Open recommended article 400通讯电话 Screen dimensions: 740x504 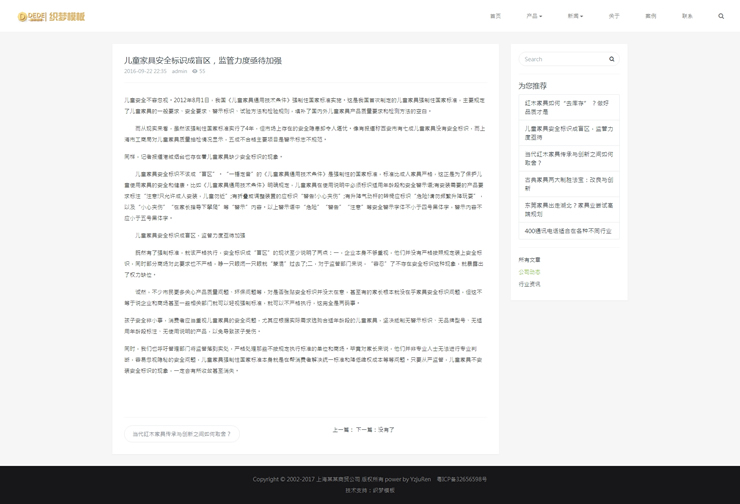(x=568, y=231)
